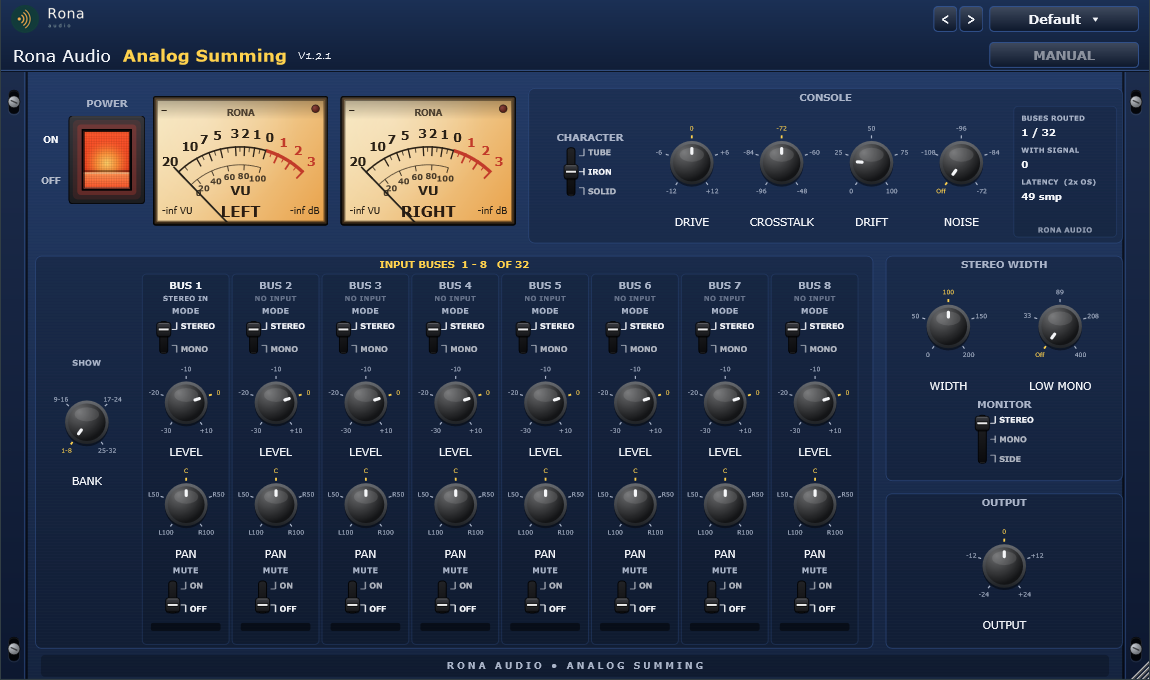
Task: Click the LOW MONO knob
Action: point(1060,326)
